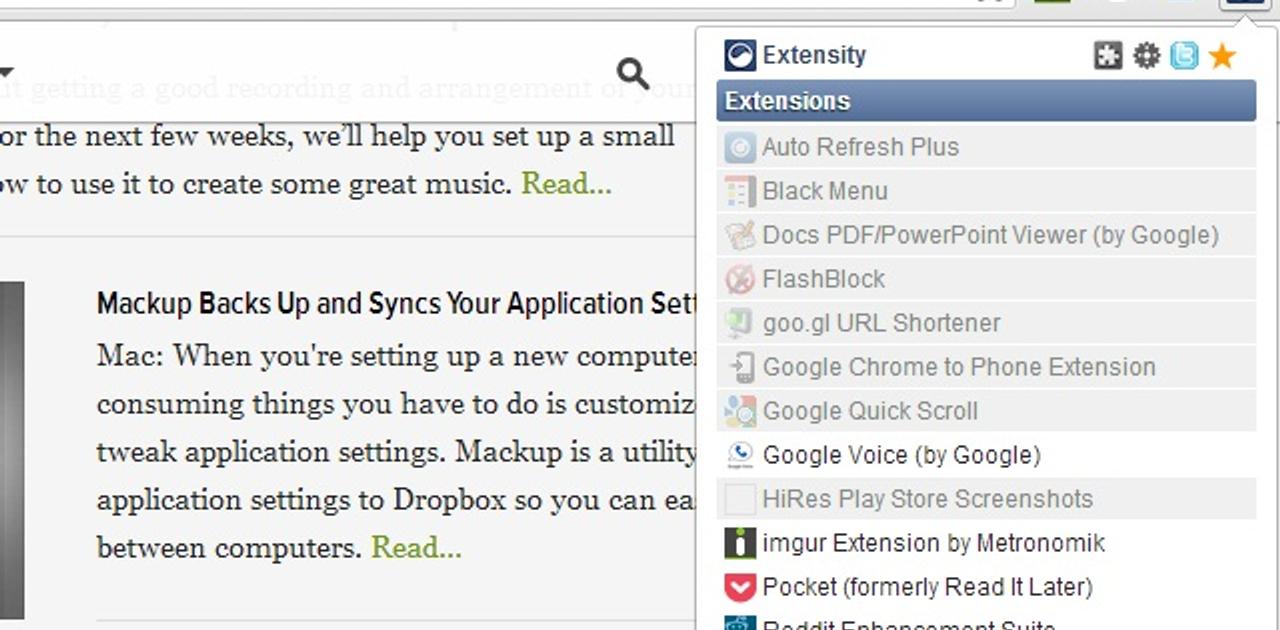Disable the Google Voice (by Google) extension
1280x630 pixels.
point(902,455)
